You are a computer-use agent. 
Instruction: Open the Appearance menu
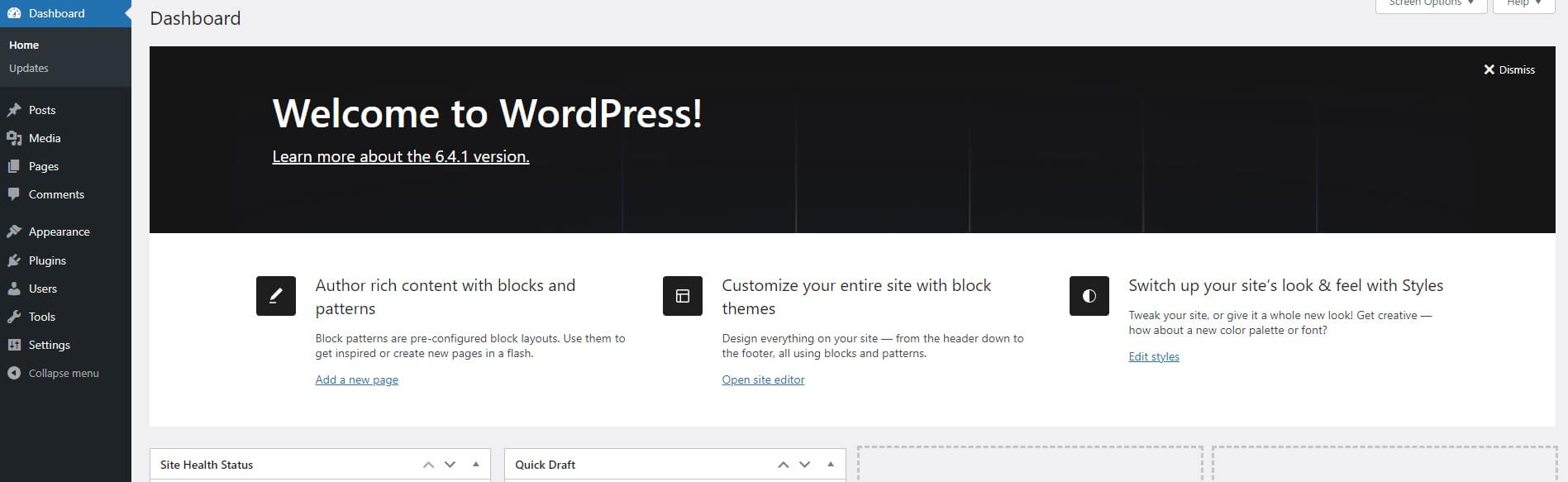(x=65, y=231)
